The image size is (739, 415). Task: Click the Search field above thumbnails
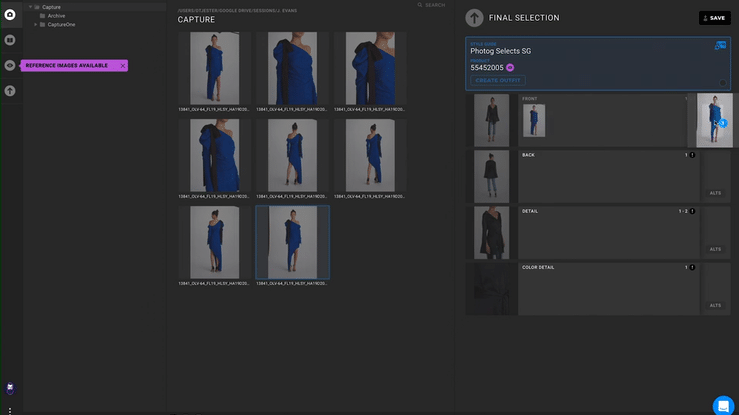(x=434, y=5)
